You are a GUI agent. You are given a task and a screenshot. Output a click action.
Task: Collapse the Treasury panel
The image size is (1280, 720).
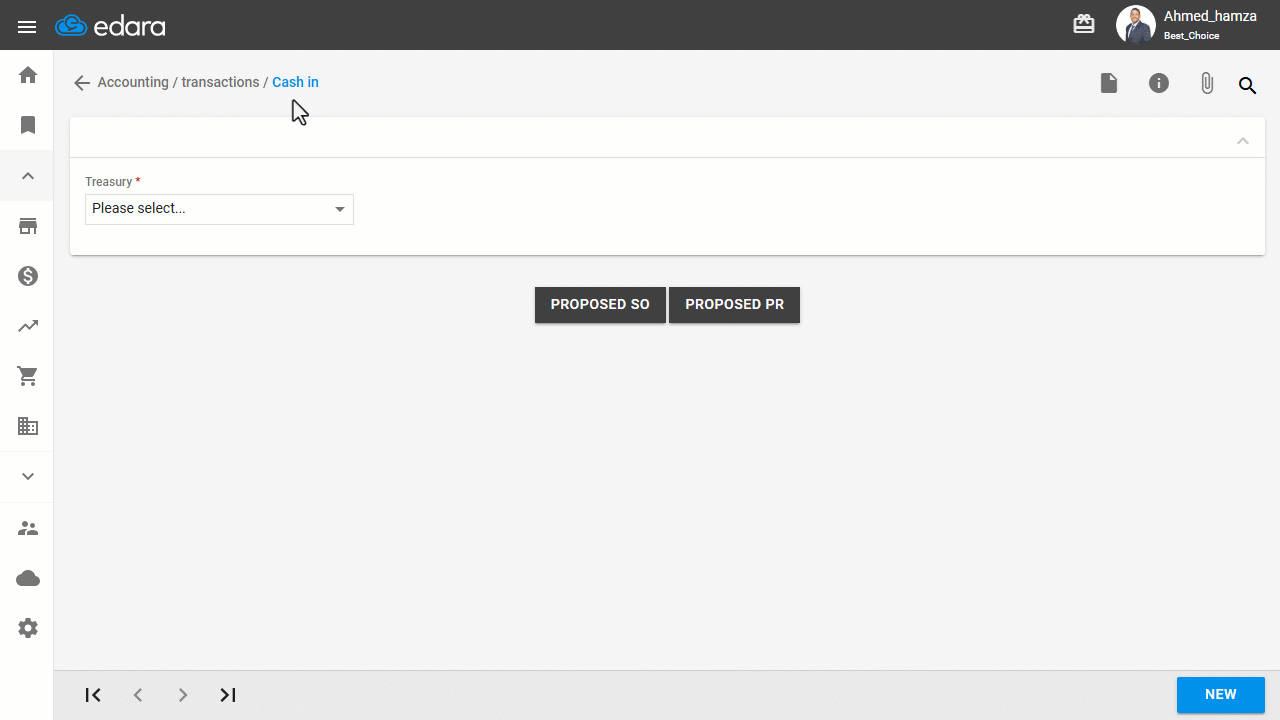click(x=1243, y=140)
